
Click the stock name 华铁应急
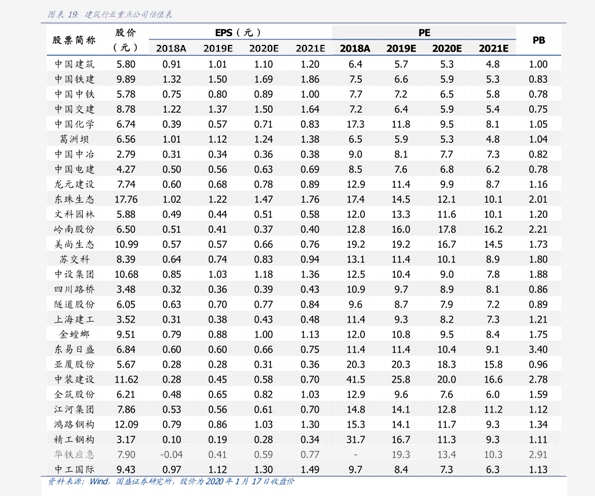(x=74, y=454)
